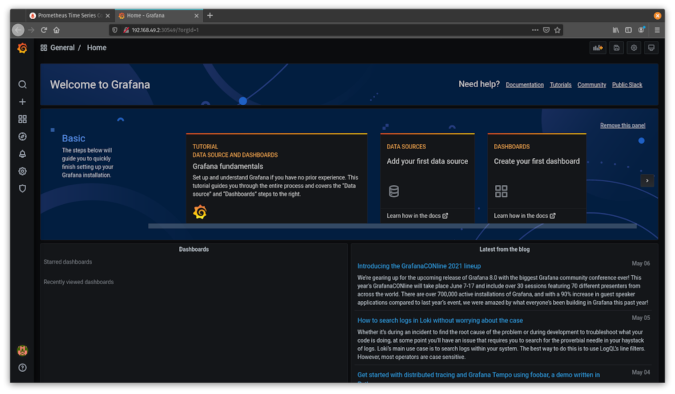Screen dimensions: 675x394
Task: Click the data source database icon
Action: [393, 191]
